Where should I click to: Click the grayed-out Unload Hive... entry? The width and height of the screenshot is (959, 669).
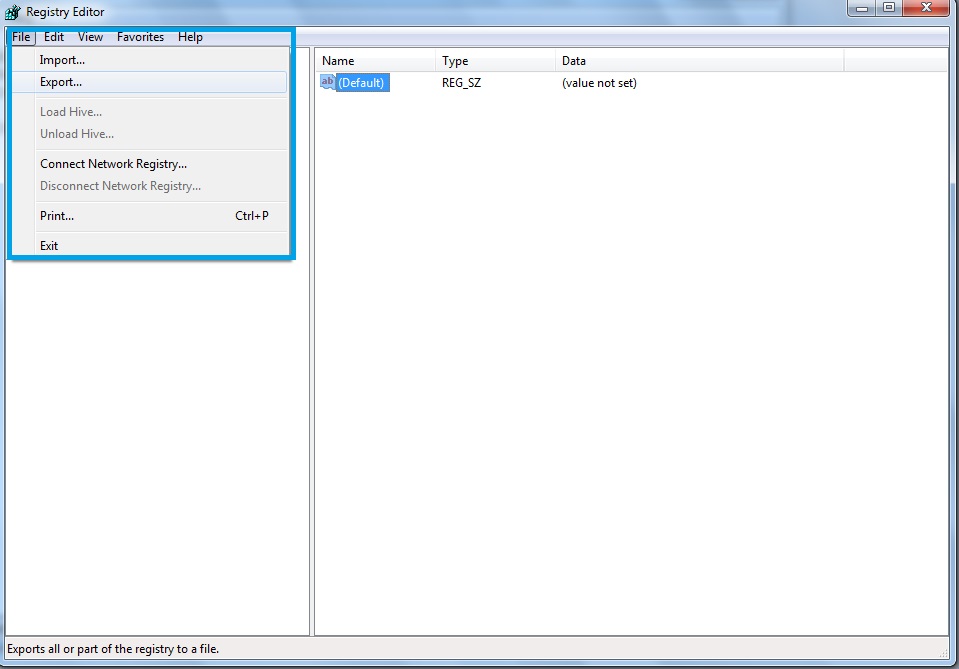click(x=150, y=134)
